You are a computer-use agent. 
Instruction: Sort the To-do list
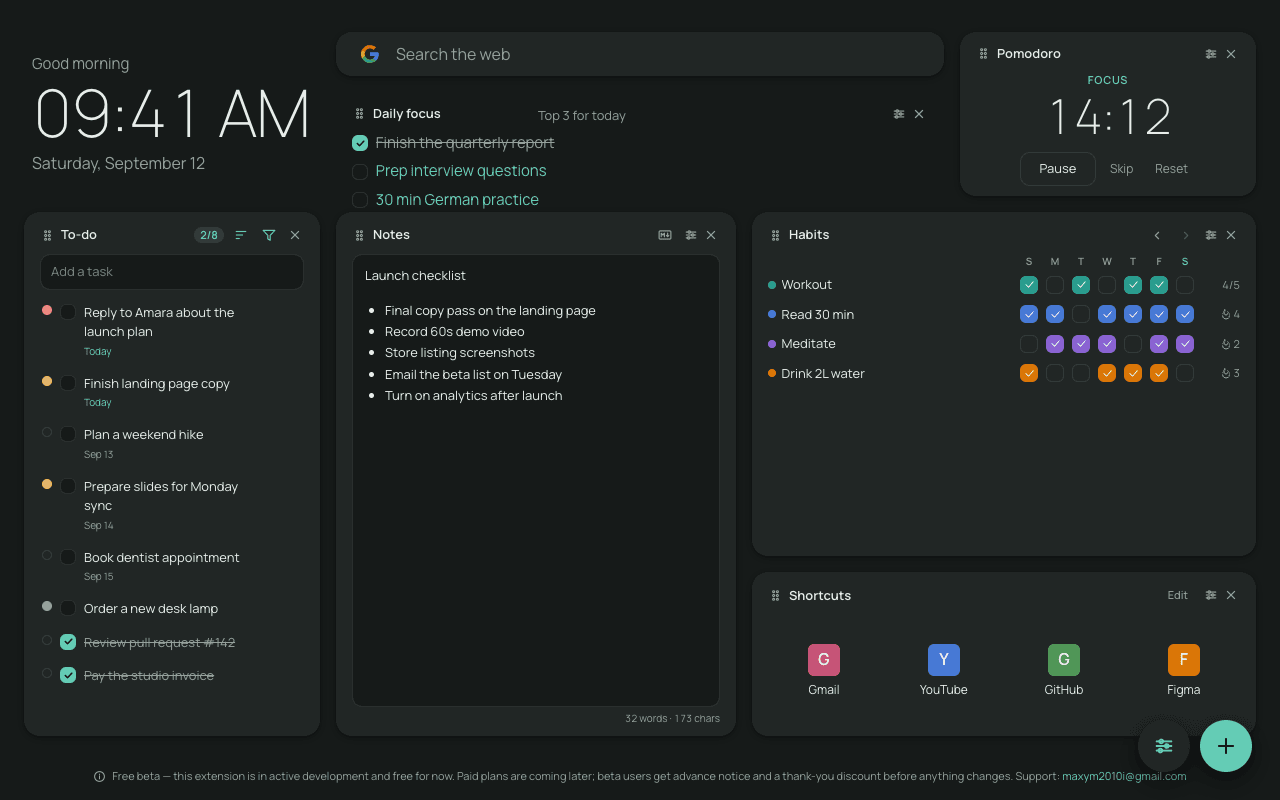(x=241, y=235)
